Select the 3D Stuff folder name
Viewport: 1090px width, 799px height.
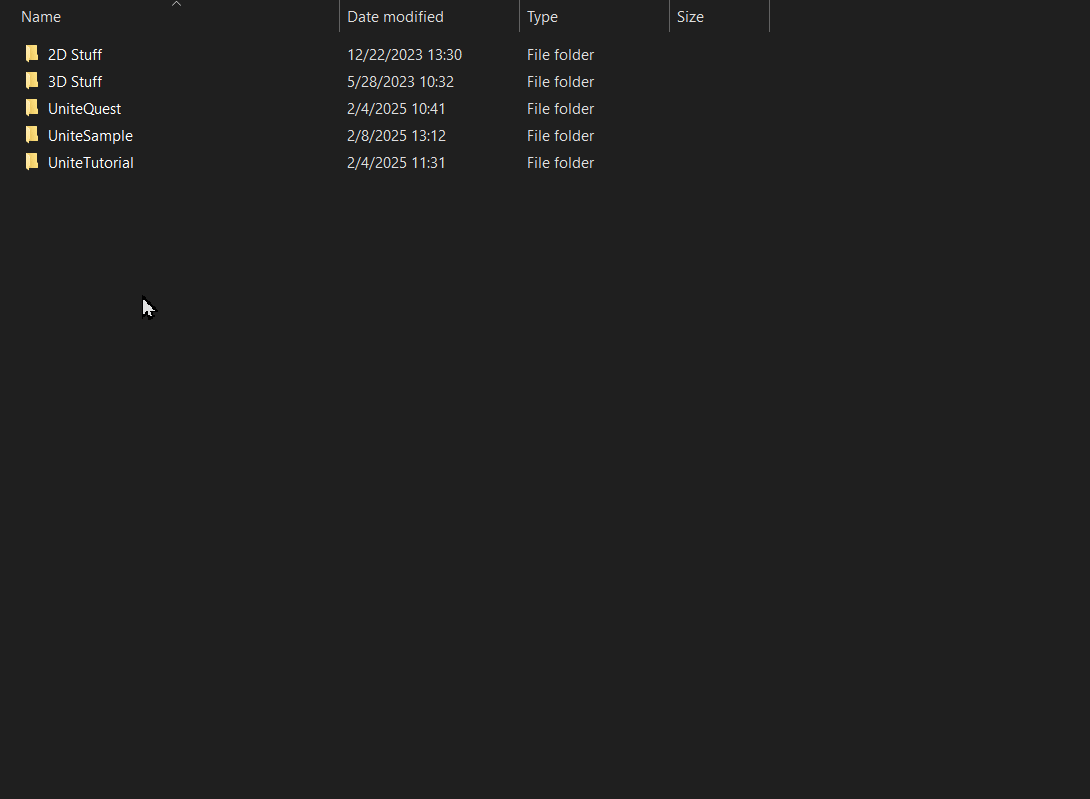point(75,82)
